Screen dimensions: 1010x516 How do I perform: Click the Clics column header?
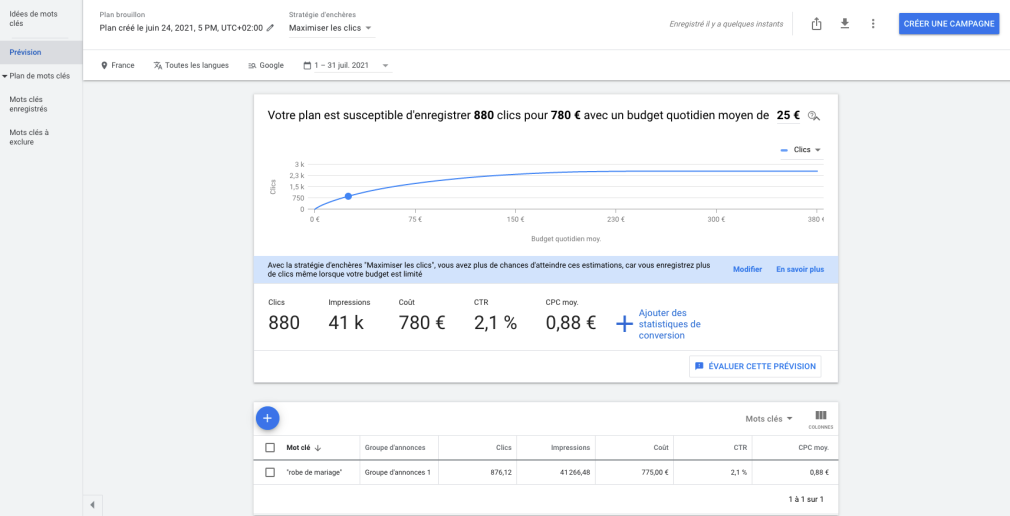click(504, 448)
